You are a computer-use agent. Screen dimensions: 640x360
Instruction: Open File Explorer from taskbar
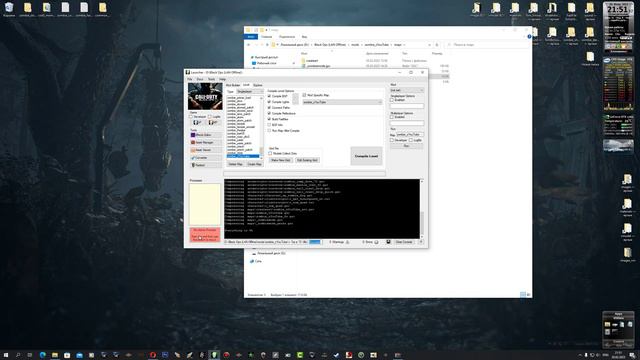[55, 355]
